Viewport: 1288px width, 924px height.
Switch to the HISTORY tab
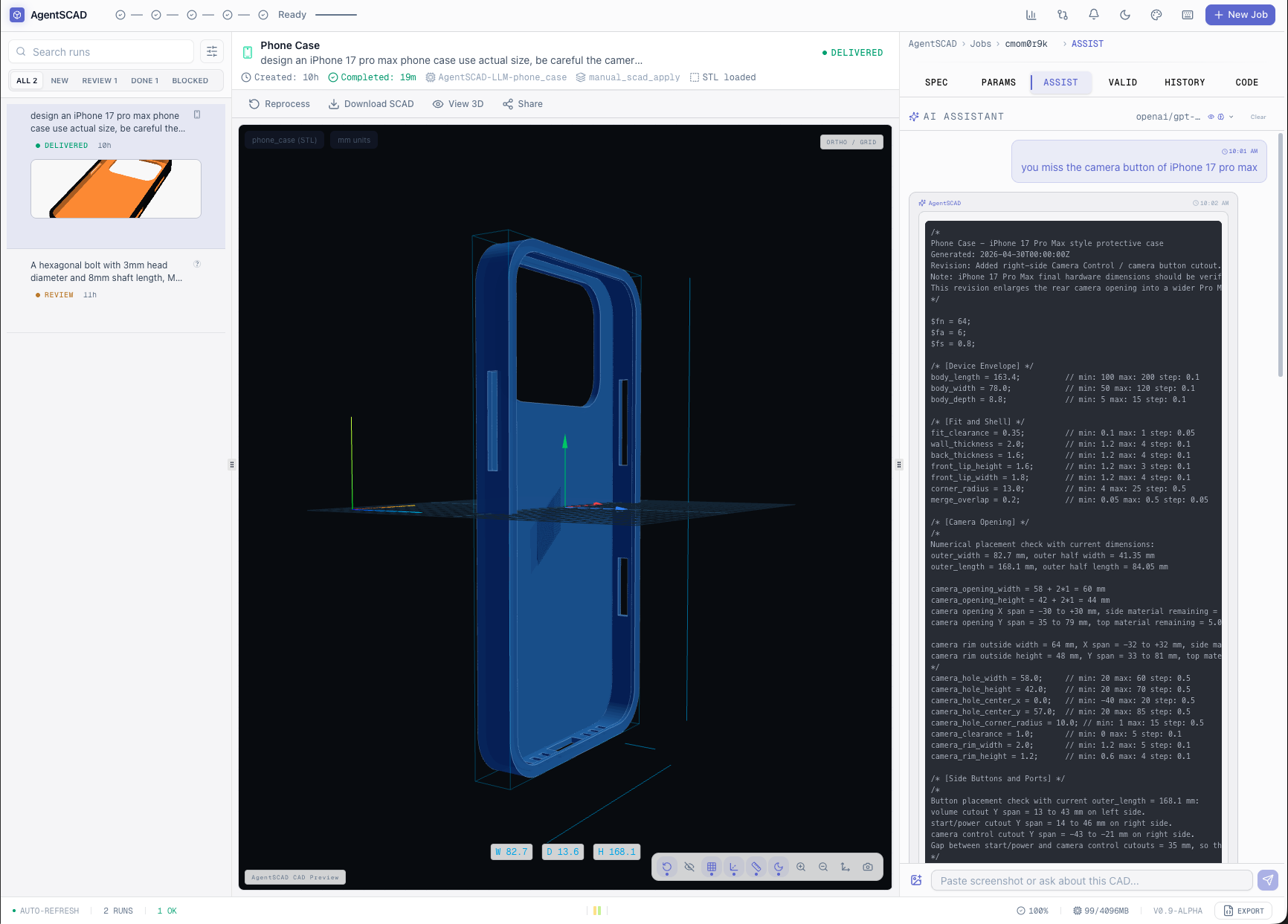click(x=1185, y=83)
